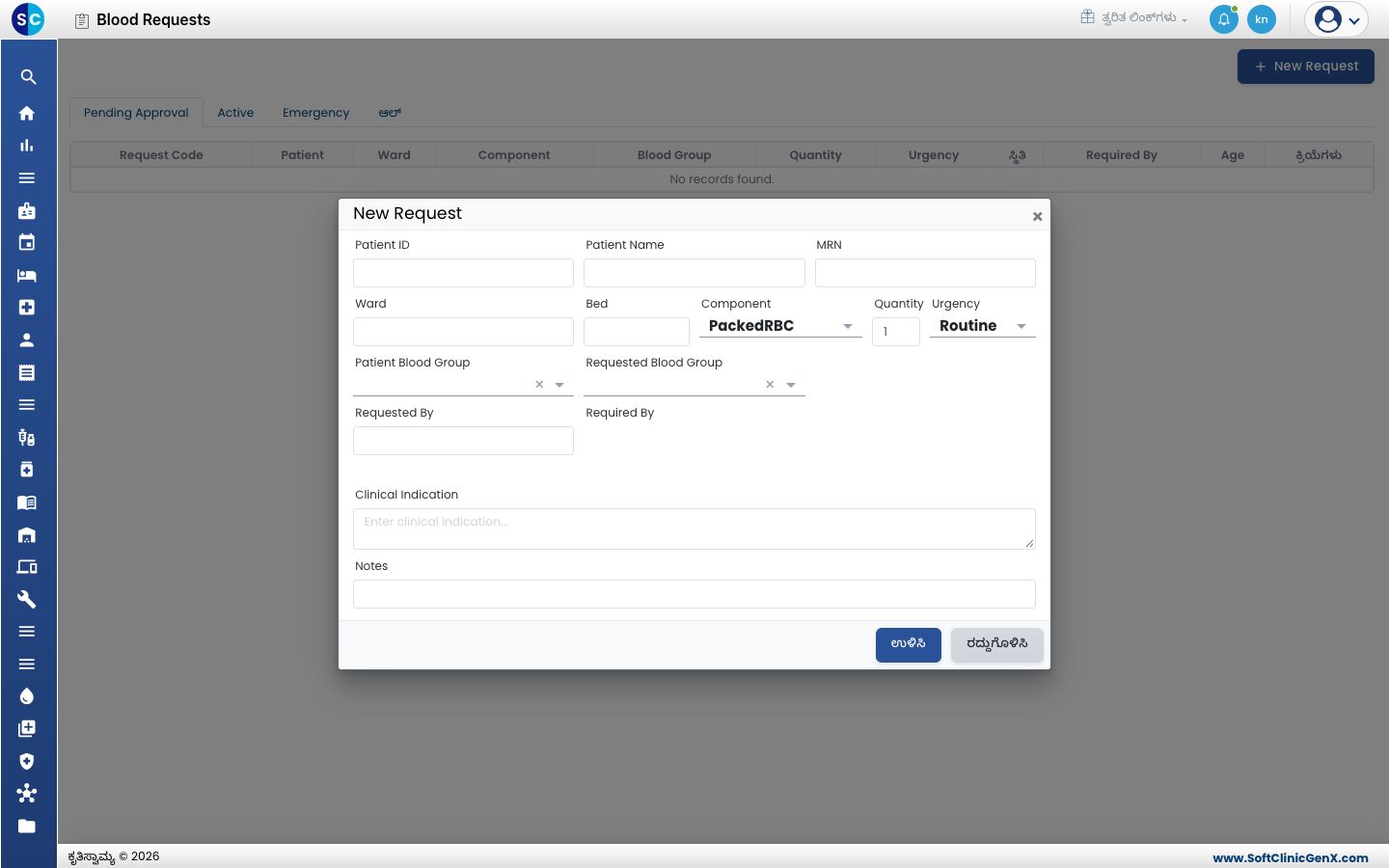Click the search icon in sidebar
Screen dimensions: 1389x868
[28, 77]
